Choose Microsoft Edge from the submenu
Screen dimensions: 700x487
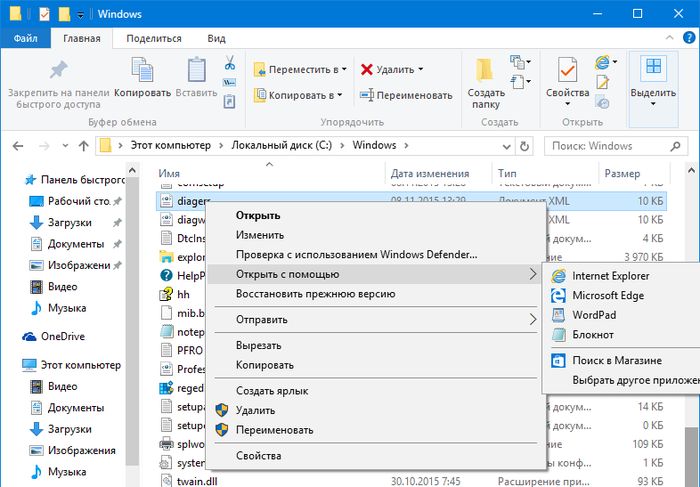pyautogui.click(x=607, y=295)
